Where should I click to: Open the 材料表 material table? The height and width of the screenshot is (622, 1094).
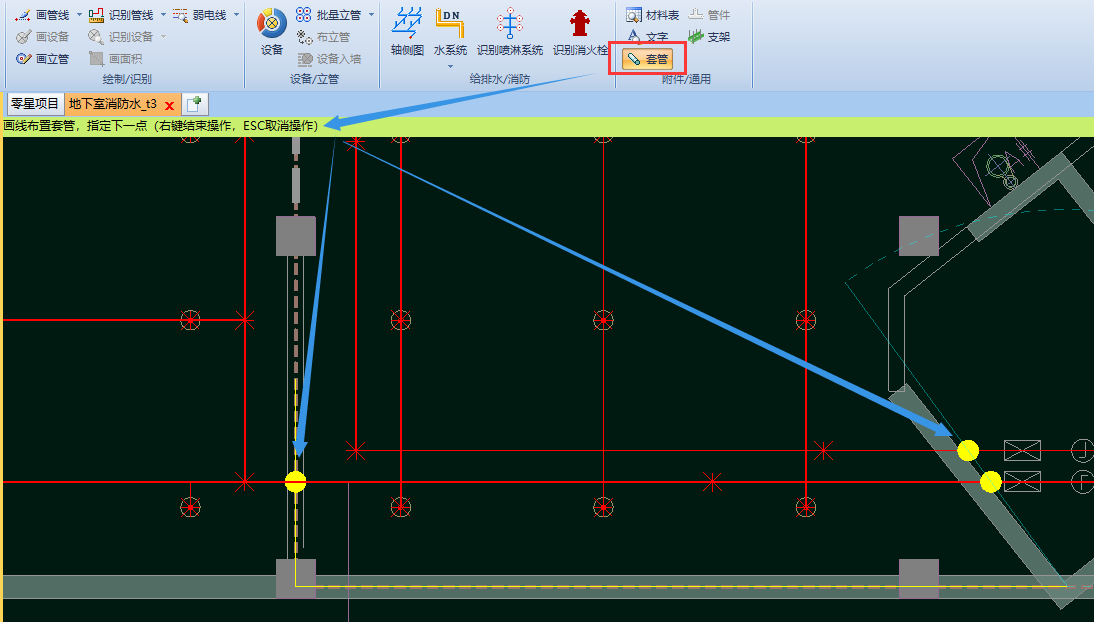[x=652, y=15]
